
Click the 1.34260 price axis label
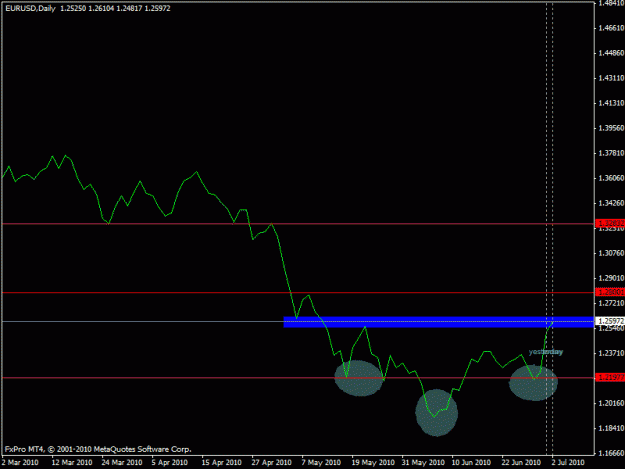tap(611, 203)
